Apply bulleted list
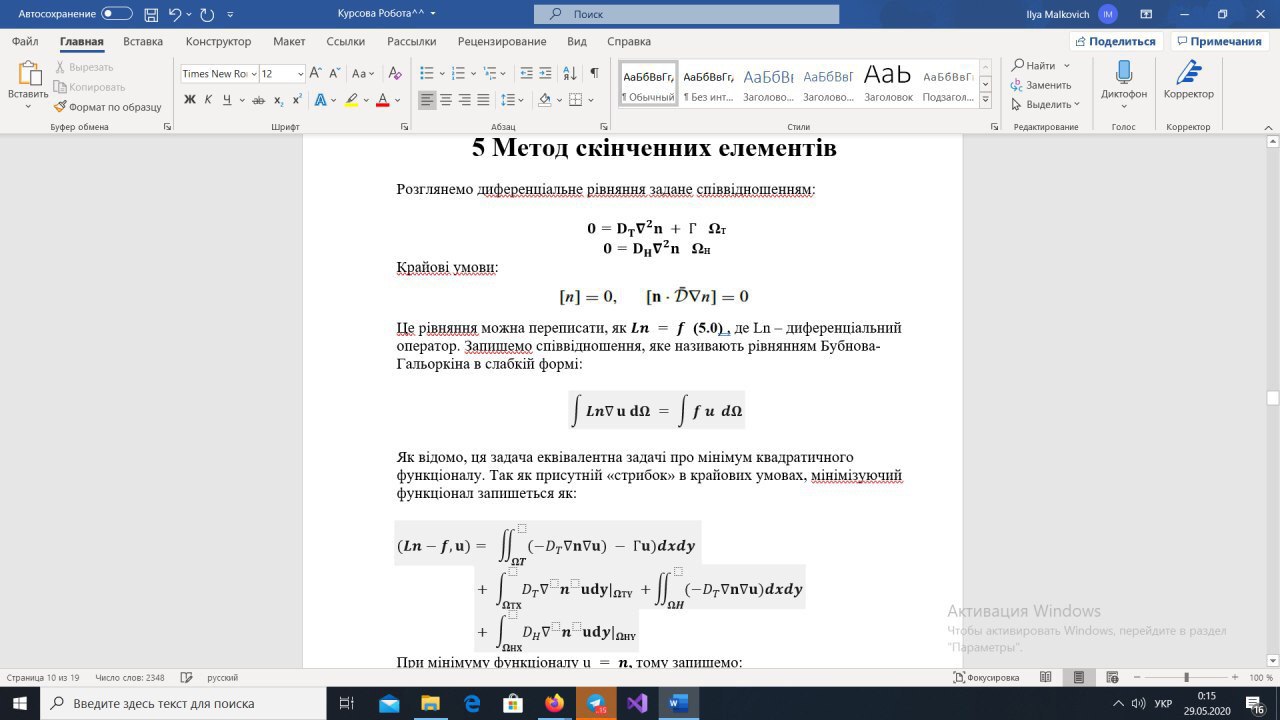1280x720 pixels. click(x=426, y=73)
